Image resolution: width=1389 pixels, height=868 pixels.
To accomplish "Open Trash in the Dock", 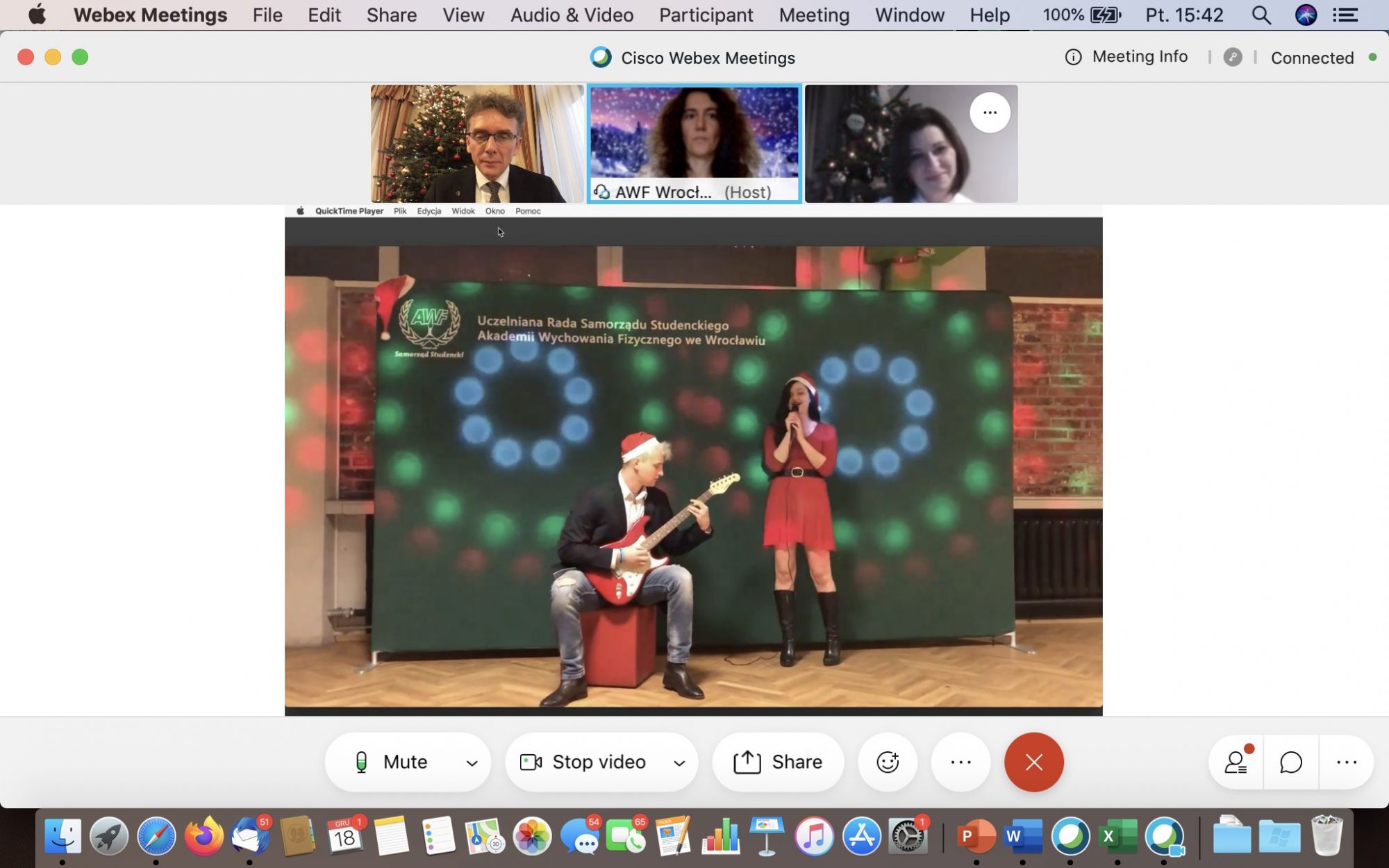I will tap(1326, 835).
